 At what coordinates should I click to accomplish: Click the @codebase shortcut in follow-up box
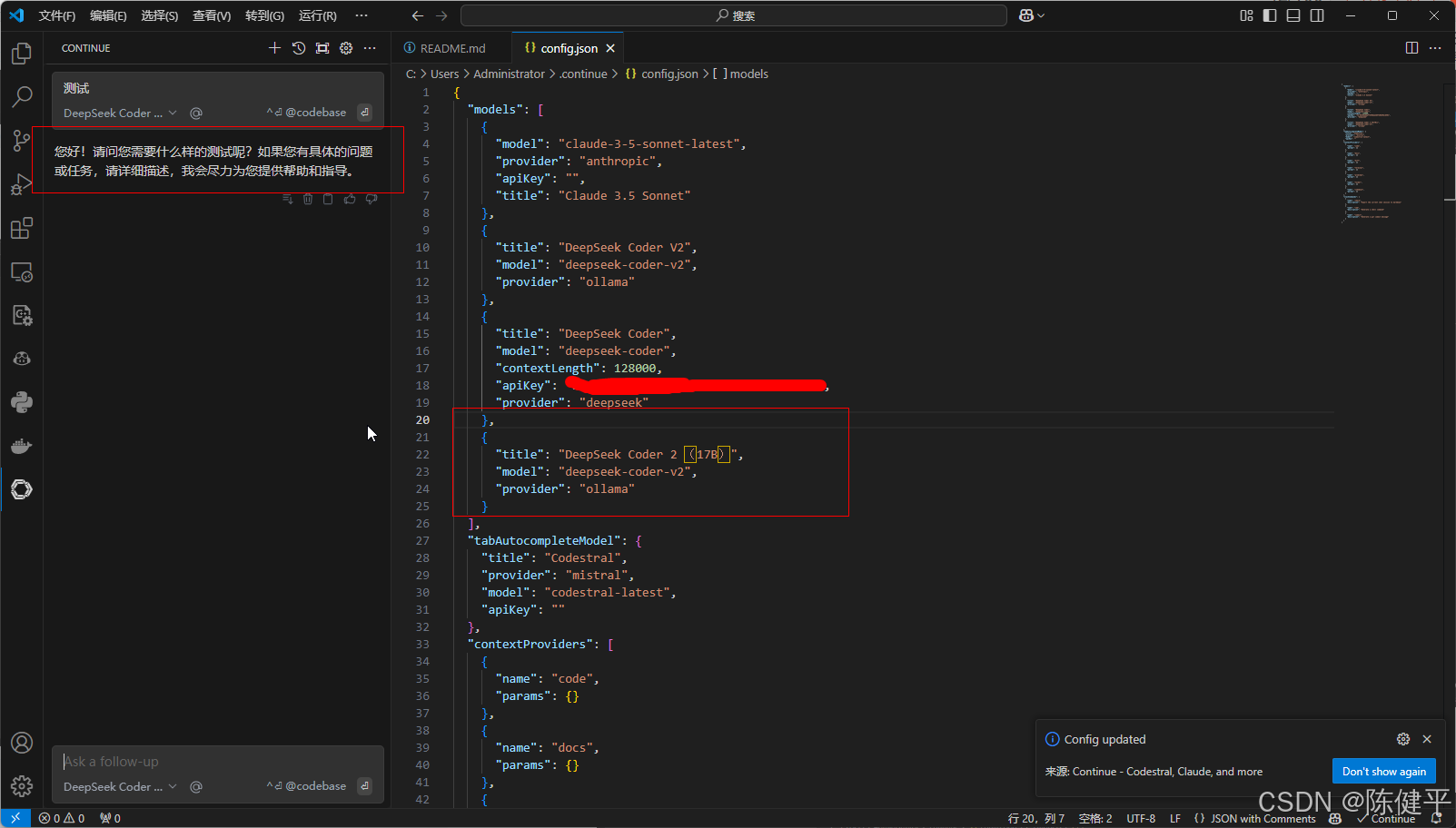306,786
